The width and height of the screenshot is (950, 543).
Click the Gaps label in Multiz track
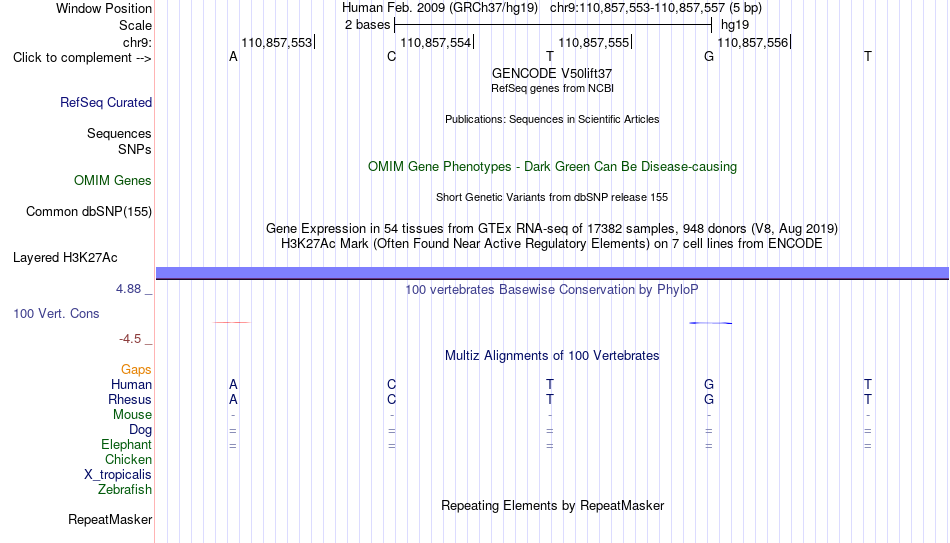136,370
